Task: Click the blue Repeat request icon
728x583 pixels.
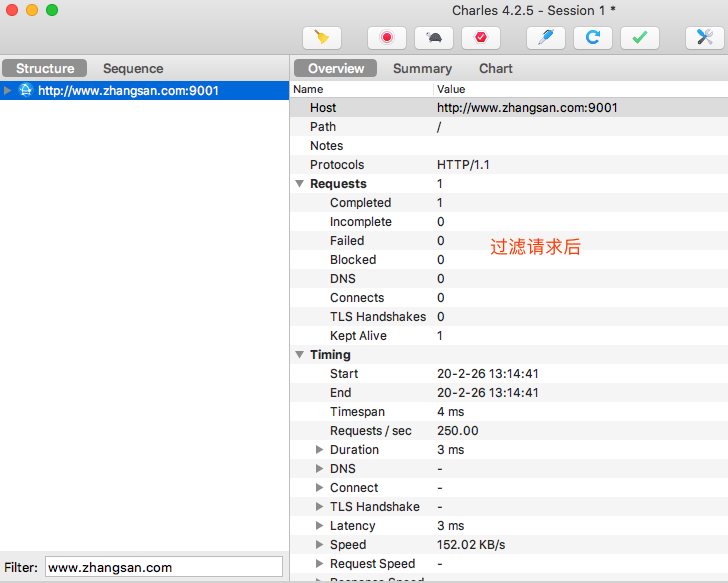Action: 593,38
